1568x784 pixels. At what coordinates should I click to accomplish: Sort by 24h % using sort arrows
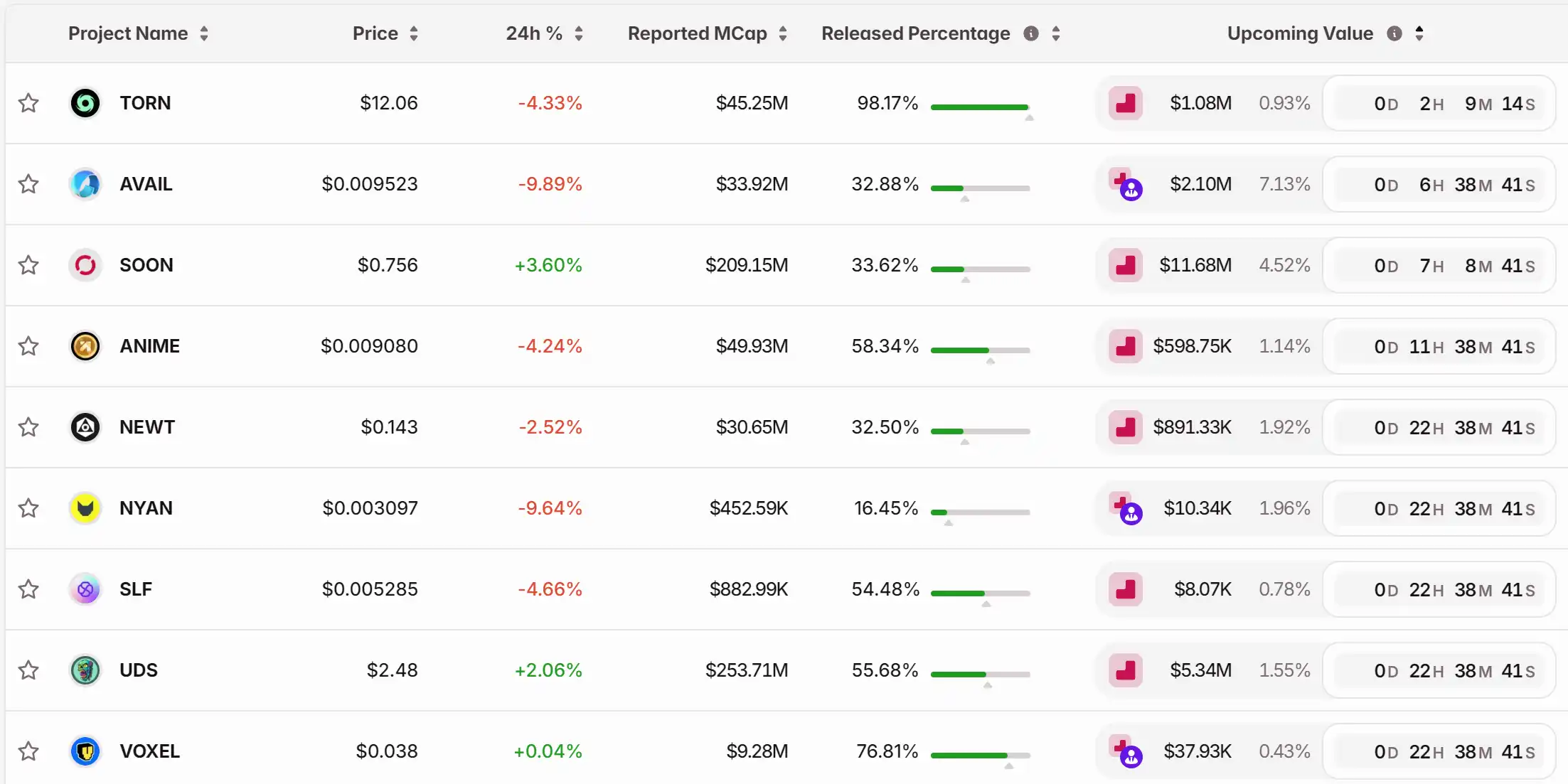579,33
